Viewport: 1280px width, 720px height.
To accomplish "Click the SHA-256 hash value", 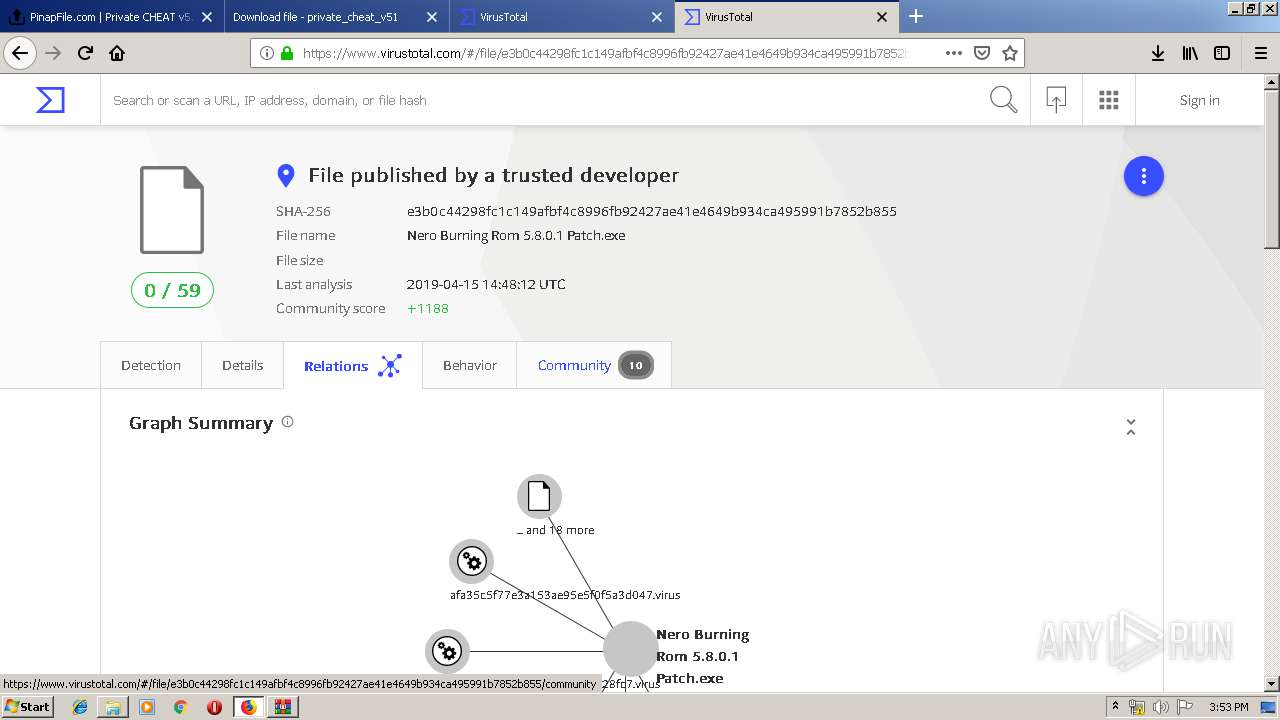I will click(652, 211).
